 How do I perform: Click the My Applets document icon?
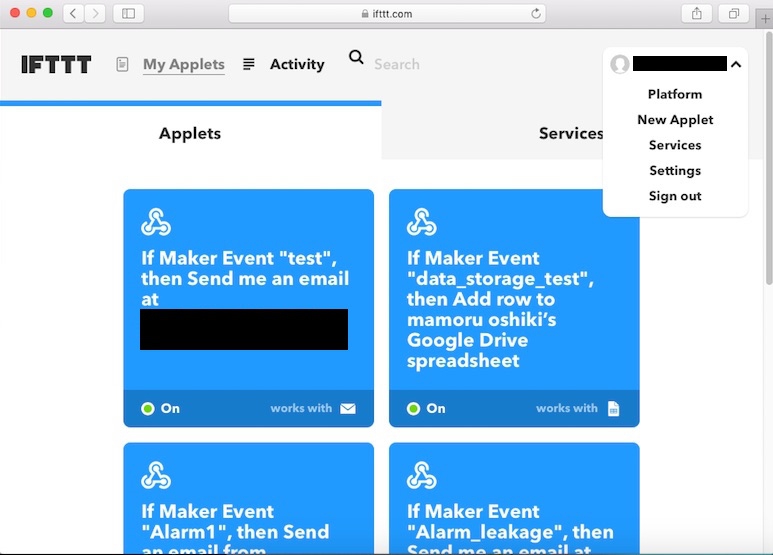pos(122,64)
